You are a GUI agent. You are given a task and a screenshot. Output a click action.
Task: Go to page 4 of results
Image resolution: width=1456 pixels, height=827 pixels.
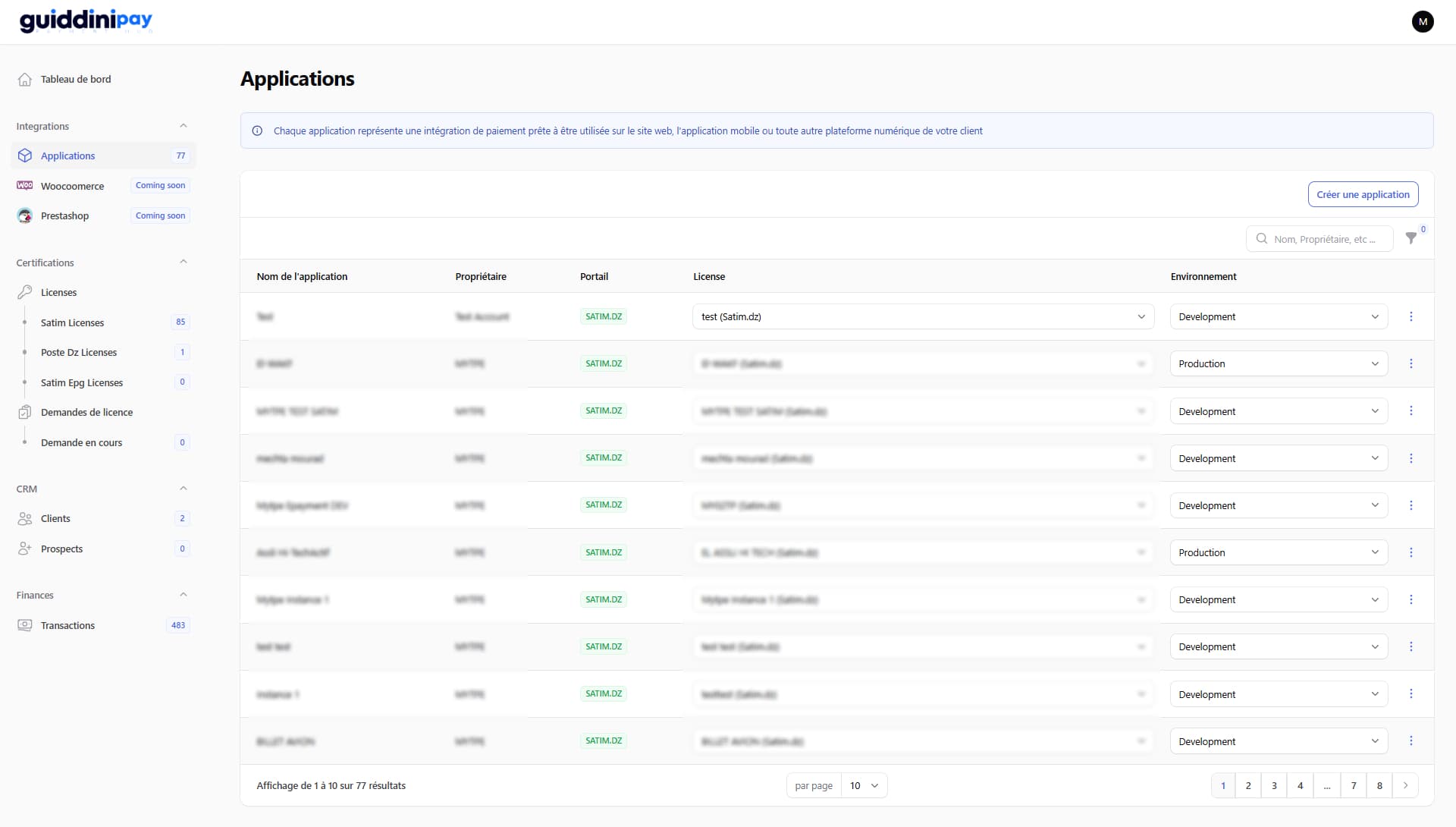click(x=1301, y=785)
